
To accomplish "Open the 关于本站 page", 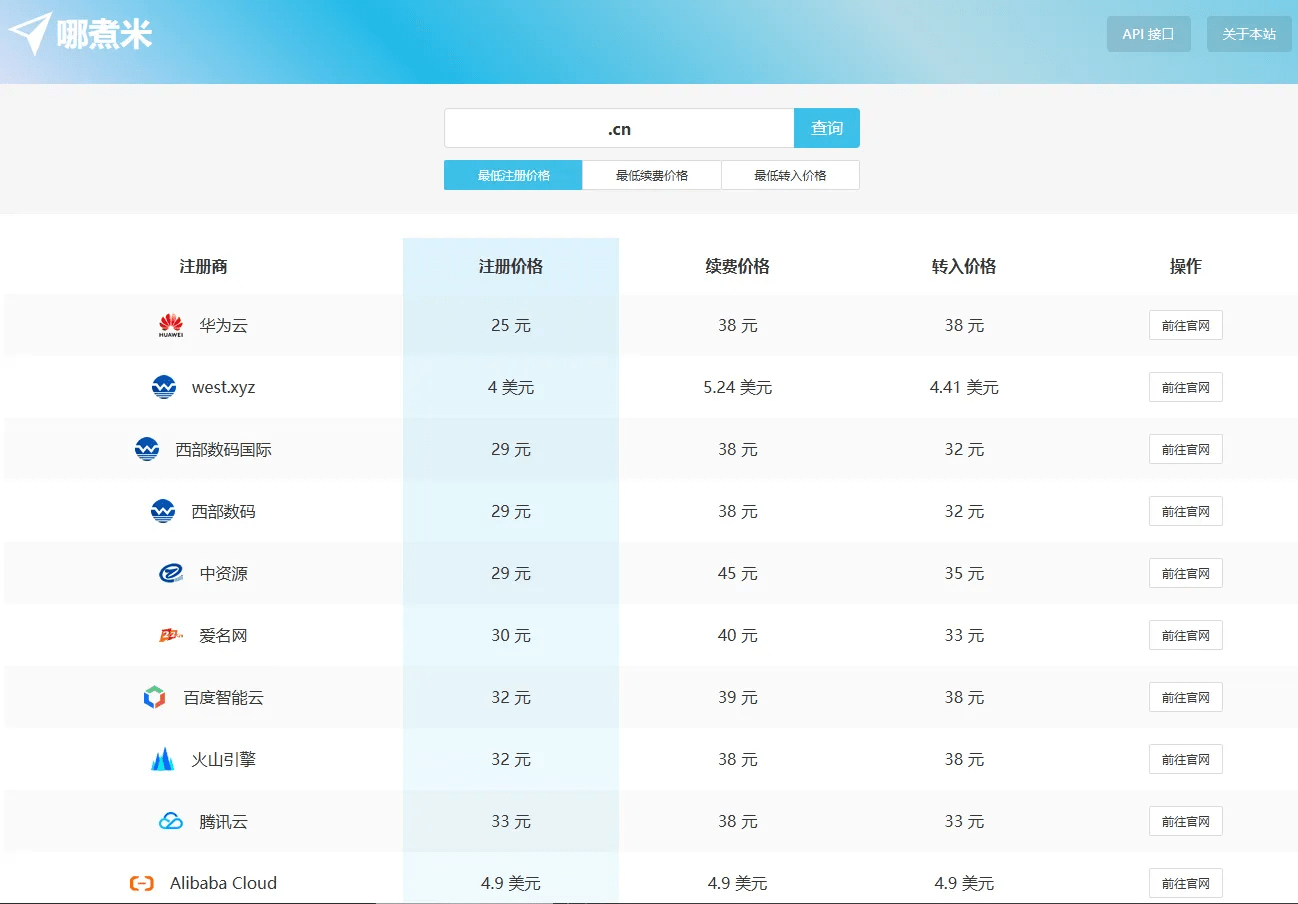I will click(x=1248, y=34).
